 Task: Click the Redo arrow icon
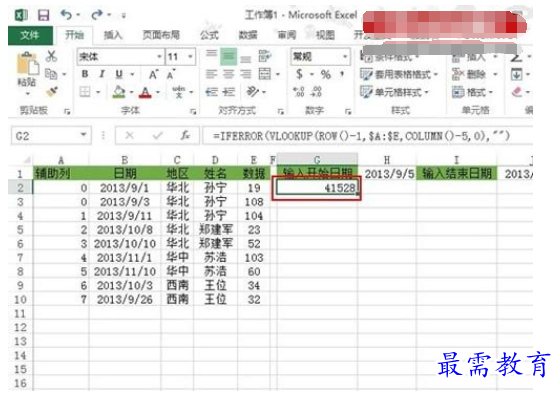tap(97, 15)
